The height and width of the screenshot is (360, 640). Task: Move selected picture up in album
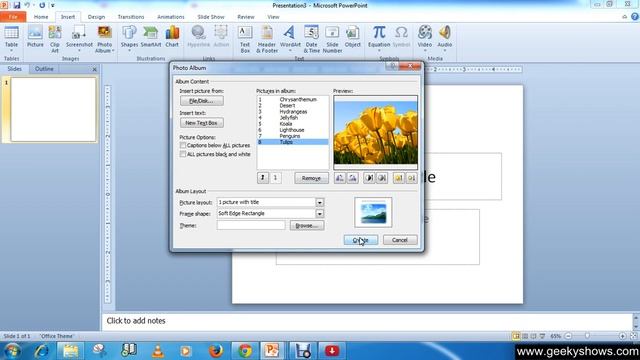263,178
